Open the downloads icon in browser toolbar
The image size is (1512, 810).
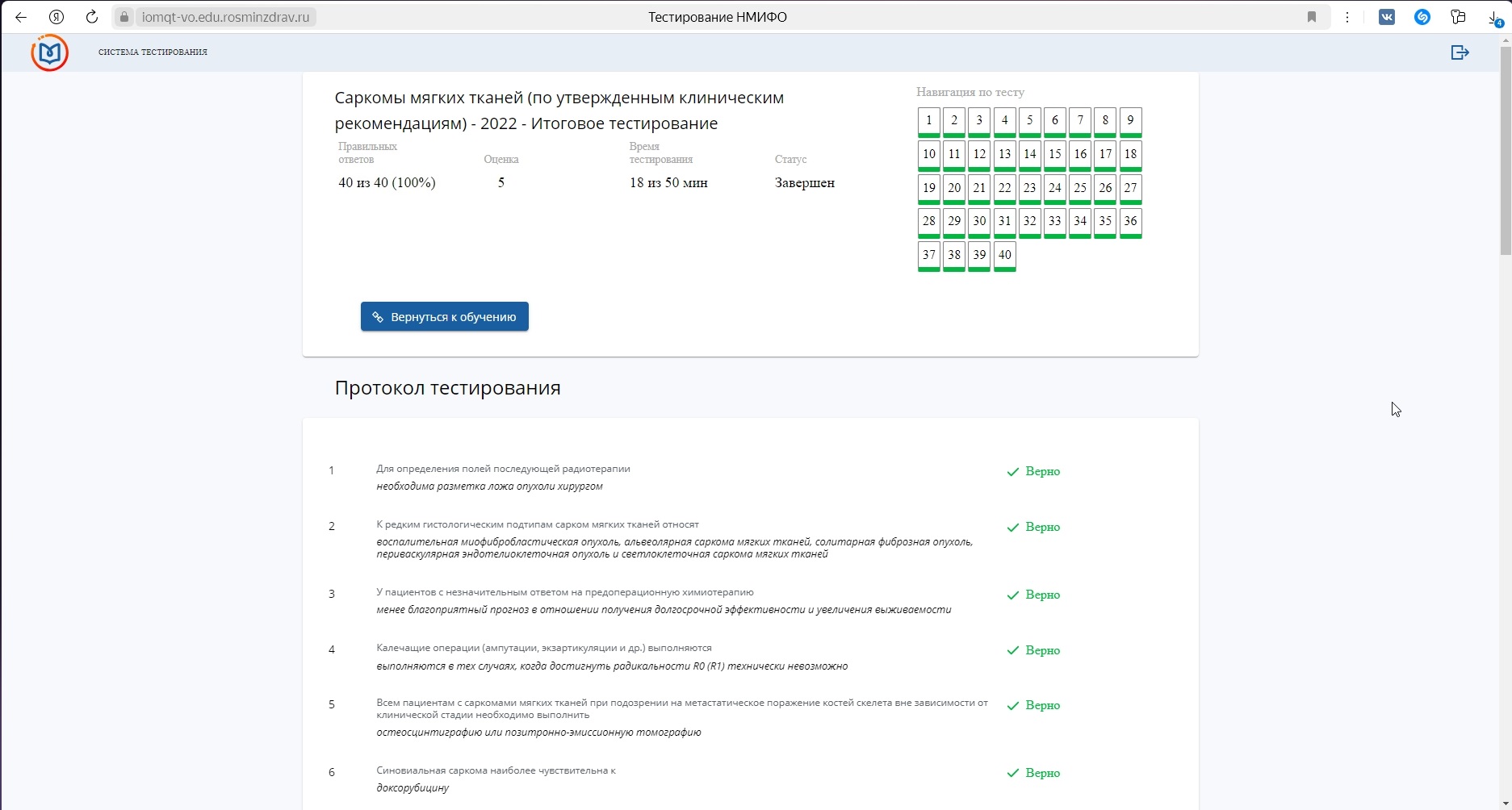pos(1495,18)
